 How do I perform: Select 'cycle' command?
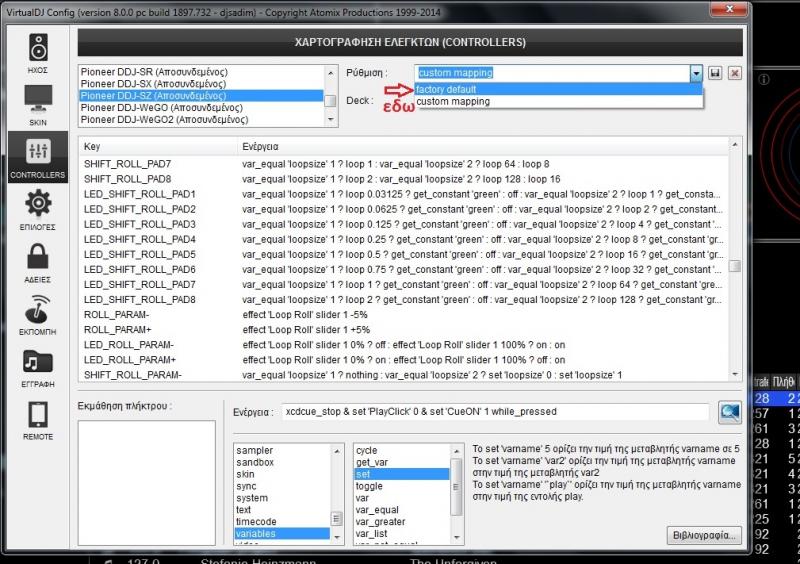tap(402, 450)
